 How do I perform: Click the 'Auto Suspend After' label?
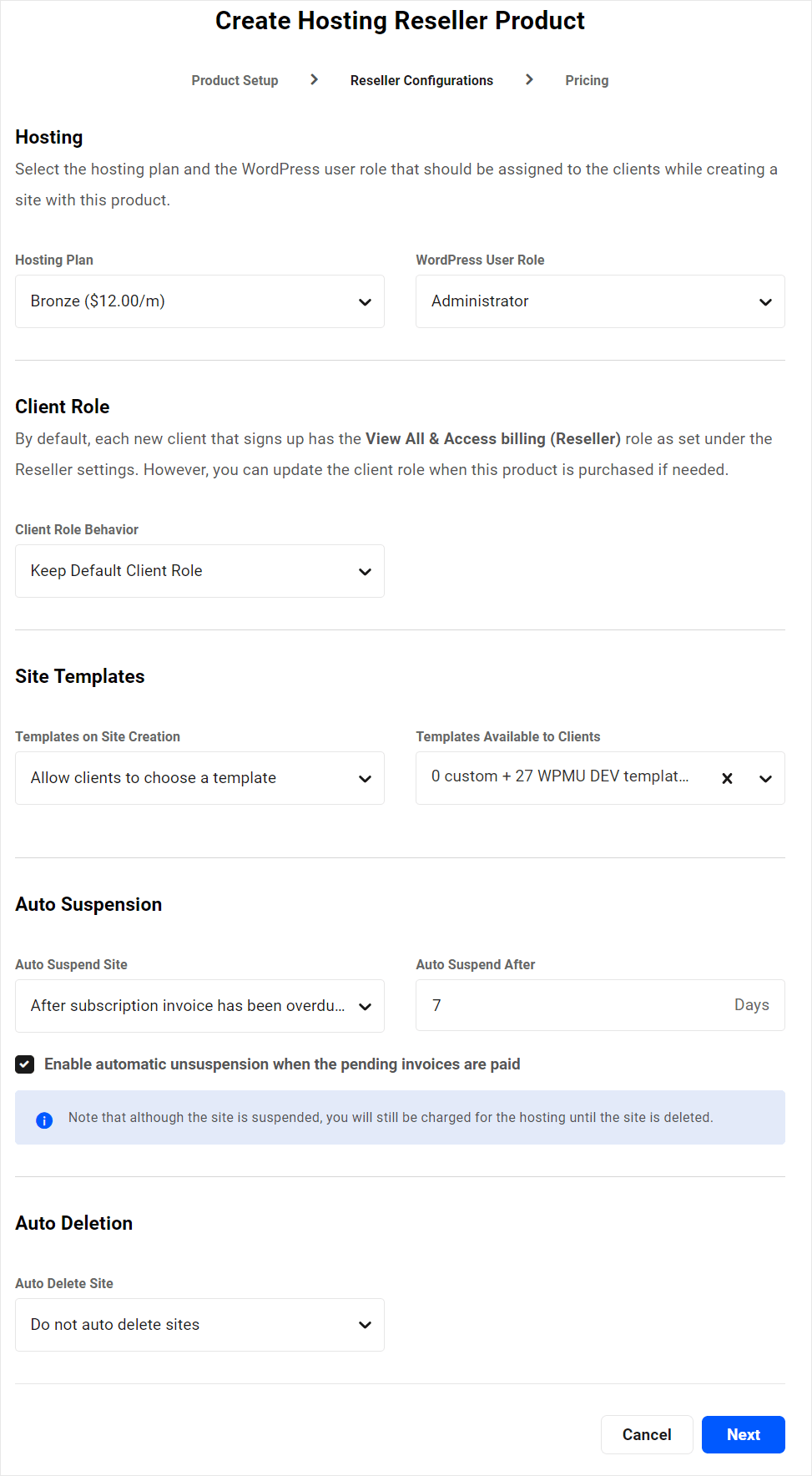(x=476, y=964)
